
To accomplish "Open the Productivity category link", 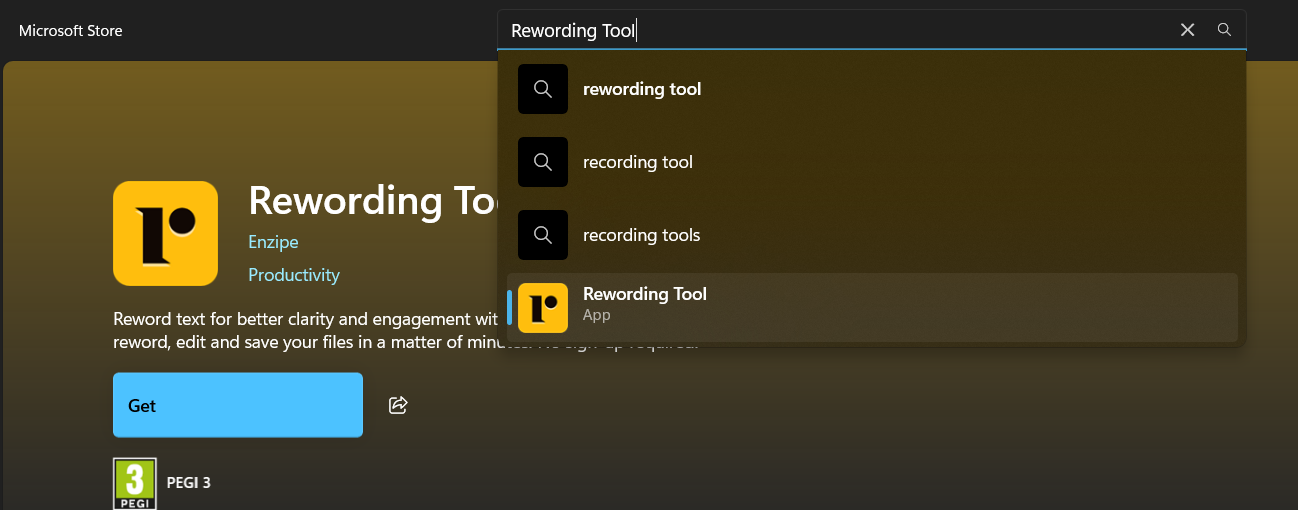I will tap(294, 275).
